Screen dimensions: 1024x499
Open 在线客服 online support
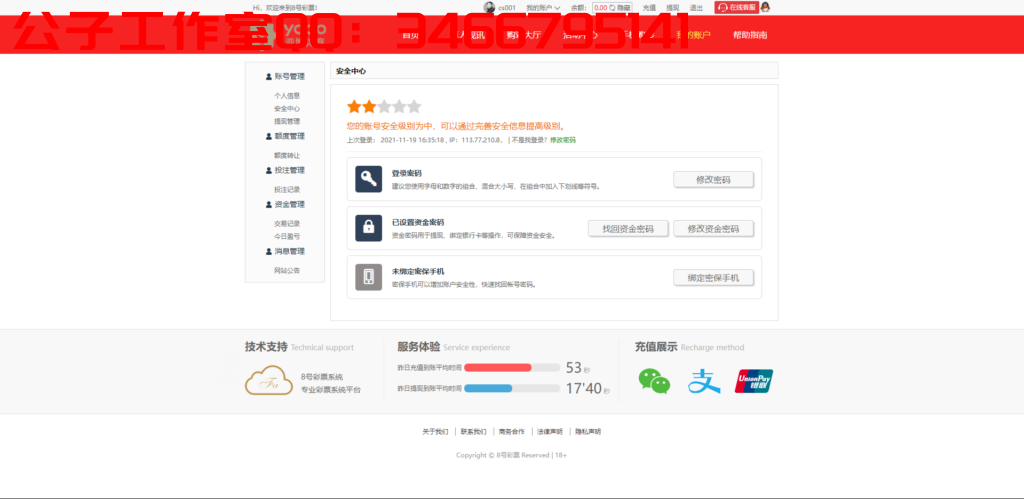(x=737, y=7)
